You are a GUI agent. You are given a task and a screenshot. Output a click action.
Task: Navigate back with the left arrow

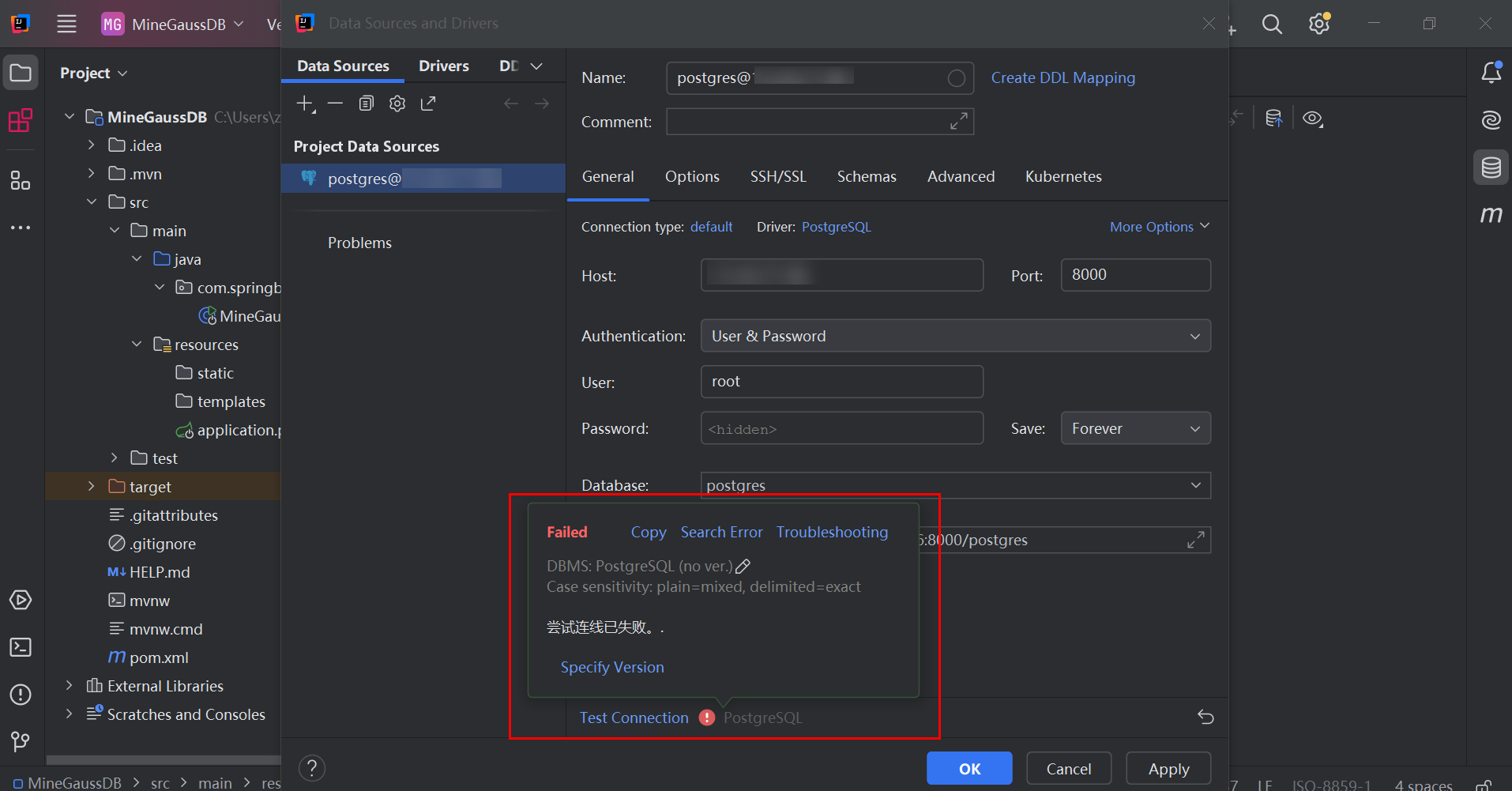(511, 104)
